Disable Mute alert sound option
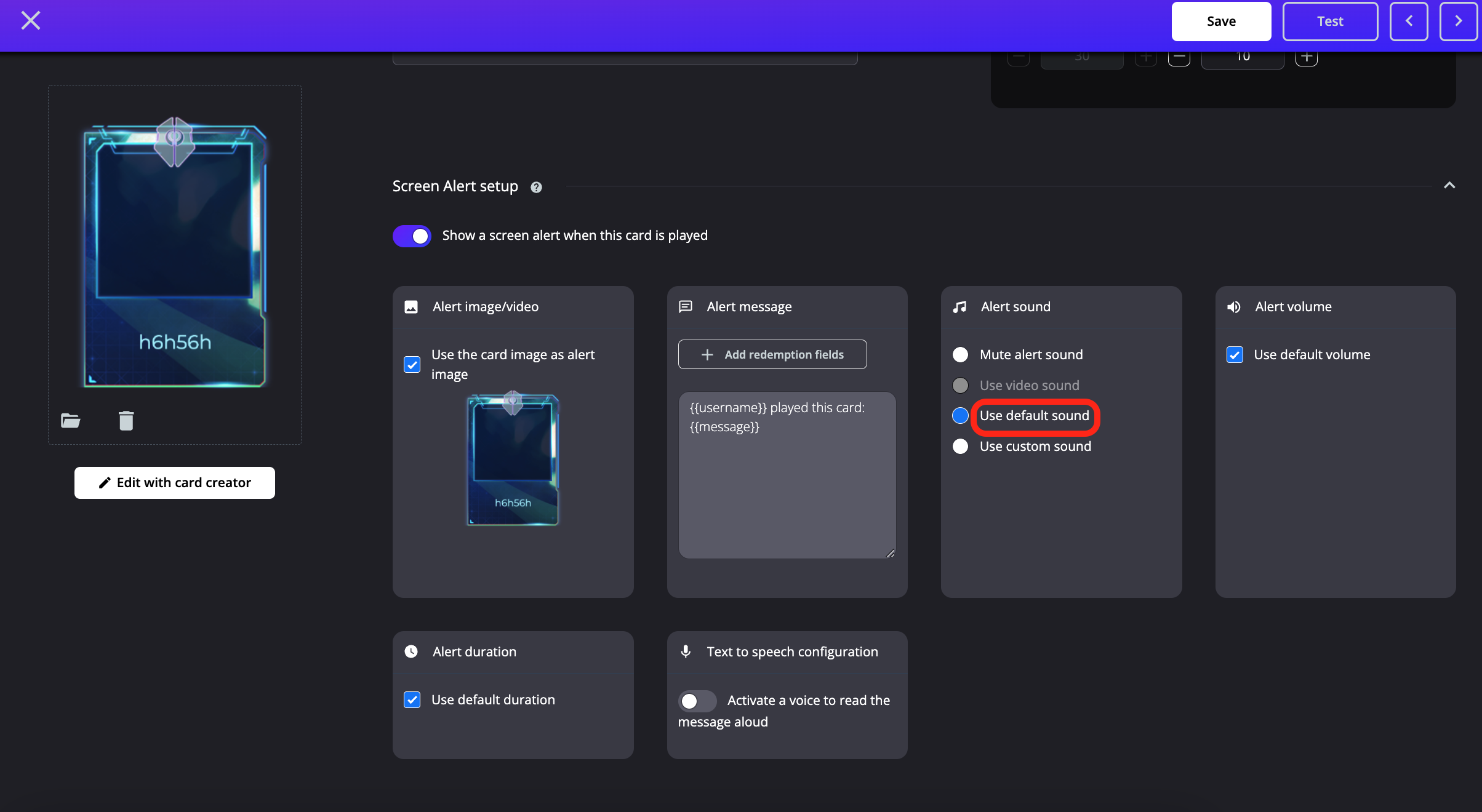 point(961,354)
